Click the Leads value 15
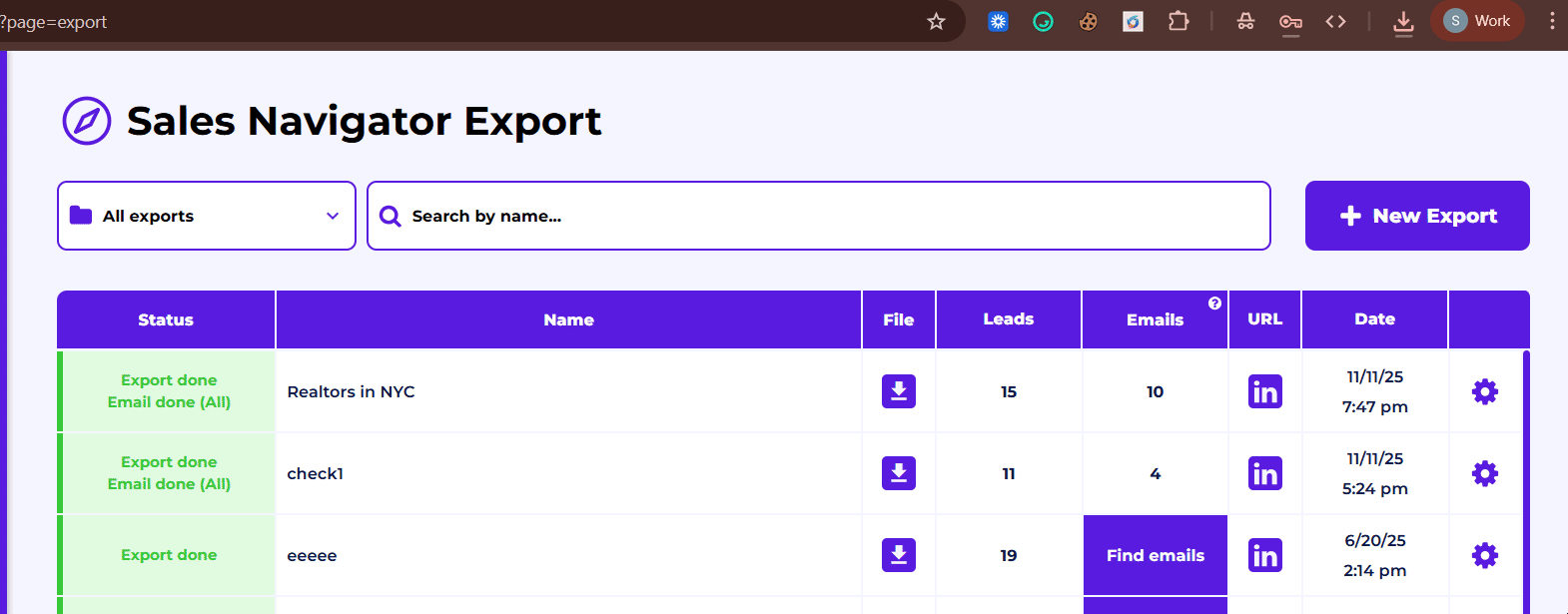This screenshot has height=614, width=1568. [1009, 391]
